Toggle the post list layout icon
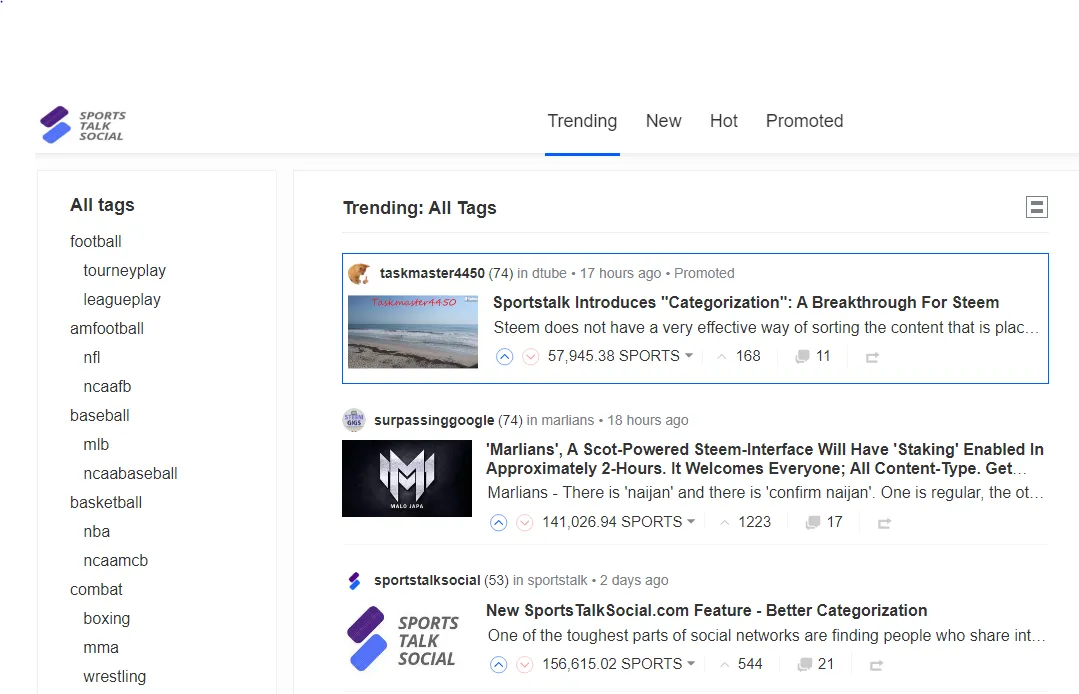Viewport: 1079px width, 694px height. (x=1036, y=207)
